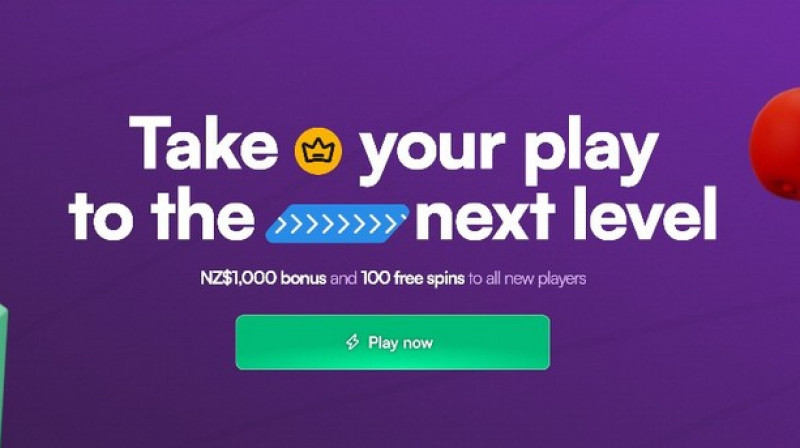Image resolution: width=800 pixels, height=448 pixels.
Task: Click the word the before blue badge
Action: pyautogui.click(x=203, y=214)
